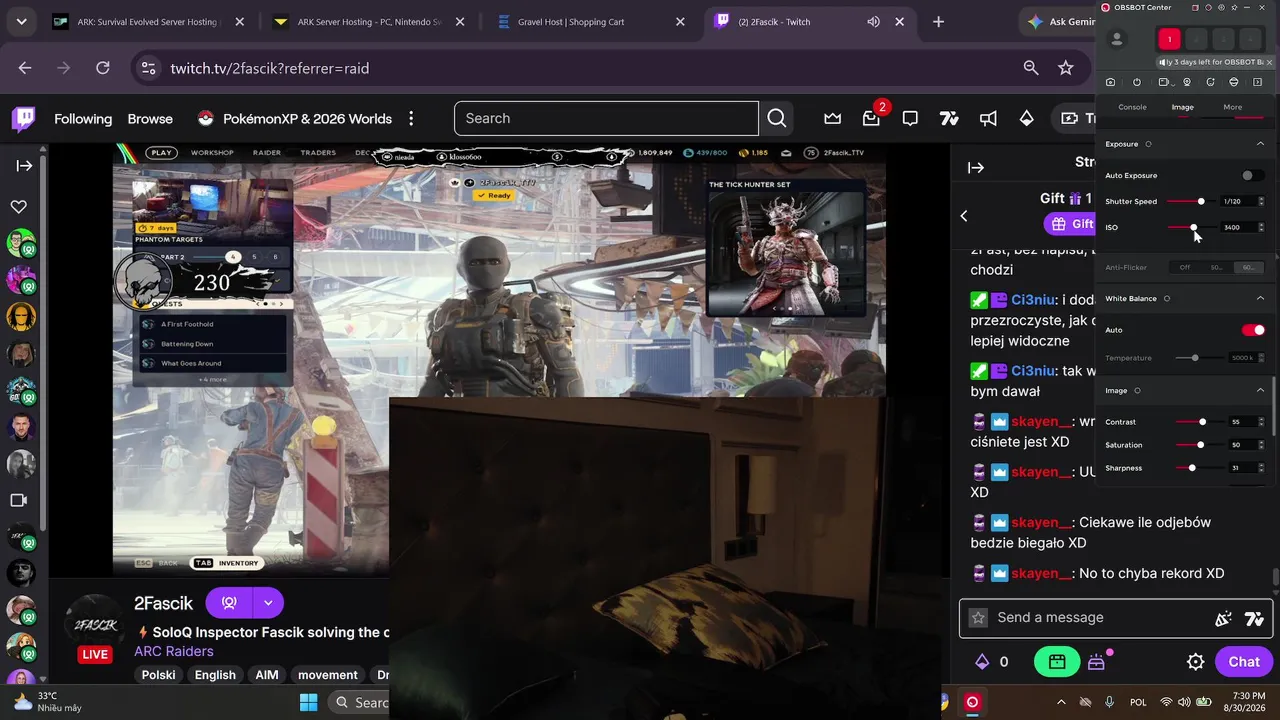The height and width of the screenshot is (720, 1280).
Task: Show hidden system tray icons chevron
Action: tap(1061, 702)
